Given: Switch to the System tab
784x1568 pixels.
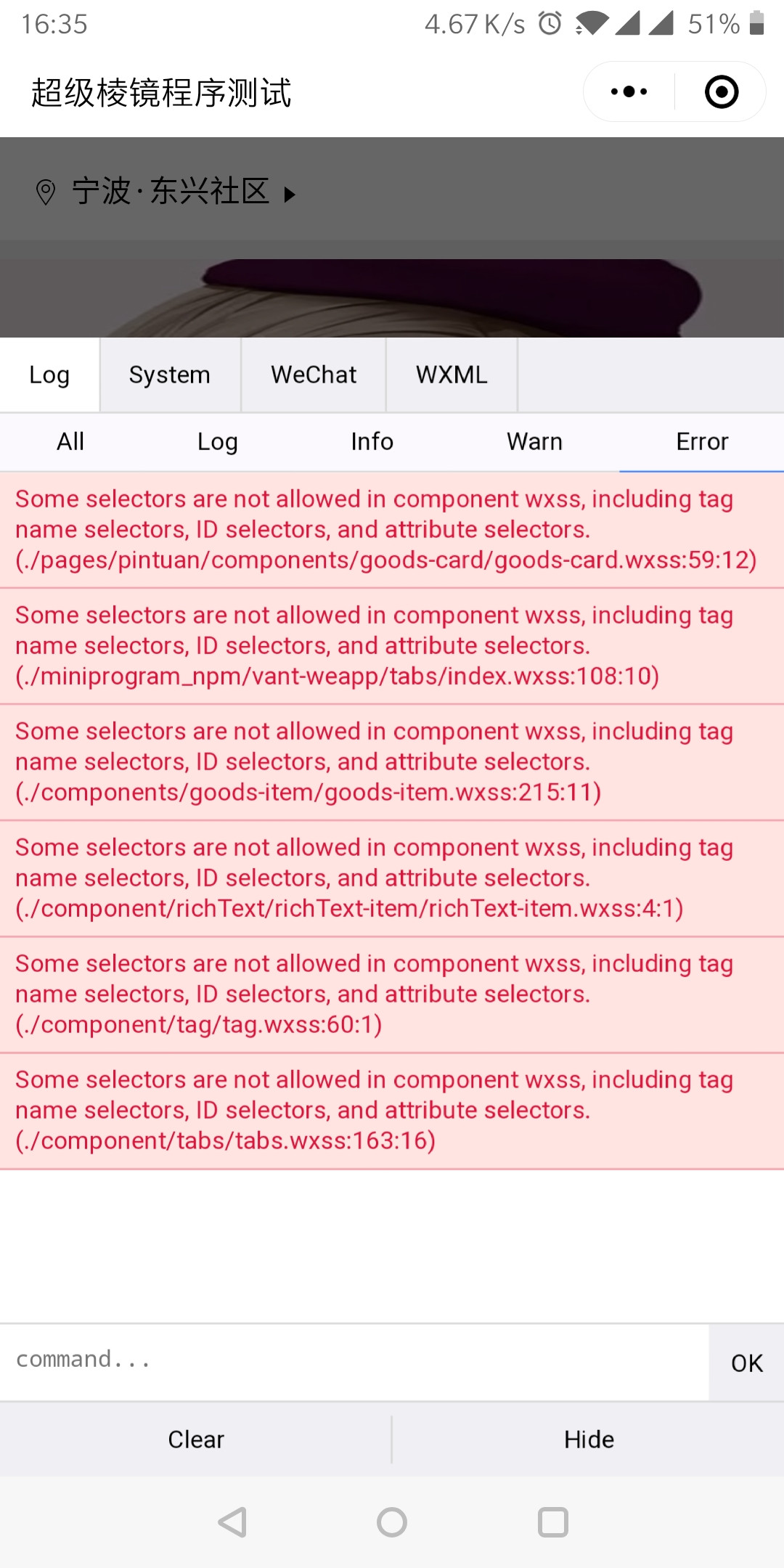Looking at the screenshot, I should 170,375.
